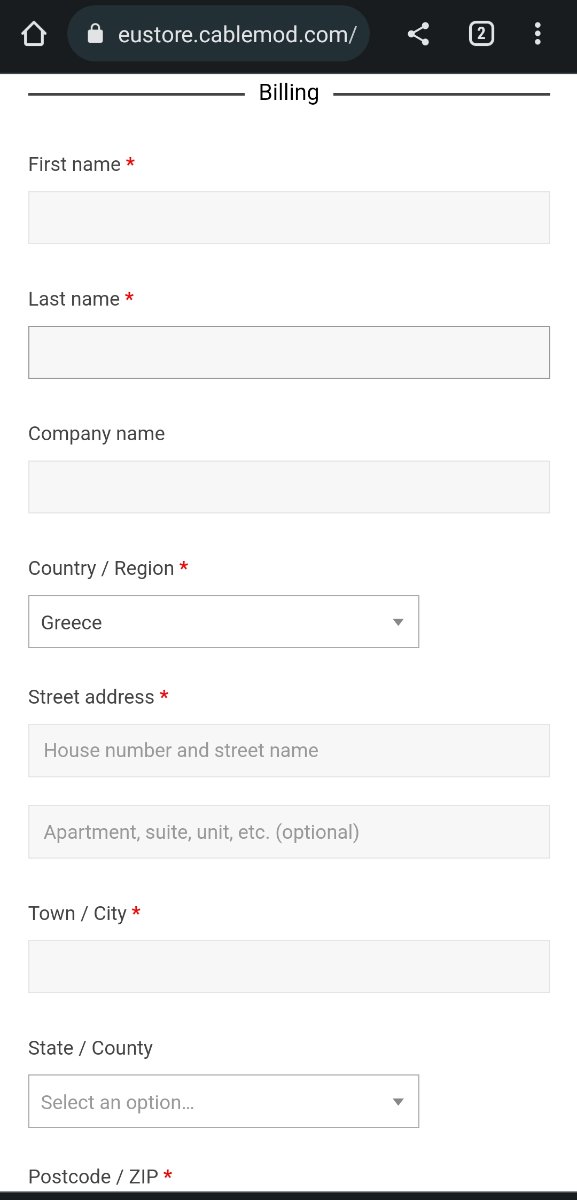577x1200 pixels.
Task: Click the House number and street name field
Action: click(x=289, y=750)
